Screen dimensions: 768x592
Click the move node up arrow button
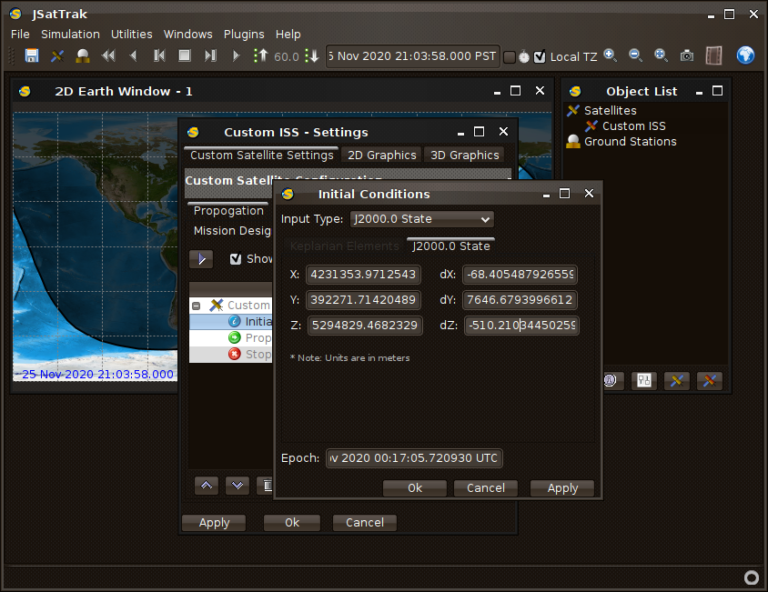[x=206, y=485]
